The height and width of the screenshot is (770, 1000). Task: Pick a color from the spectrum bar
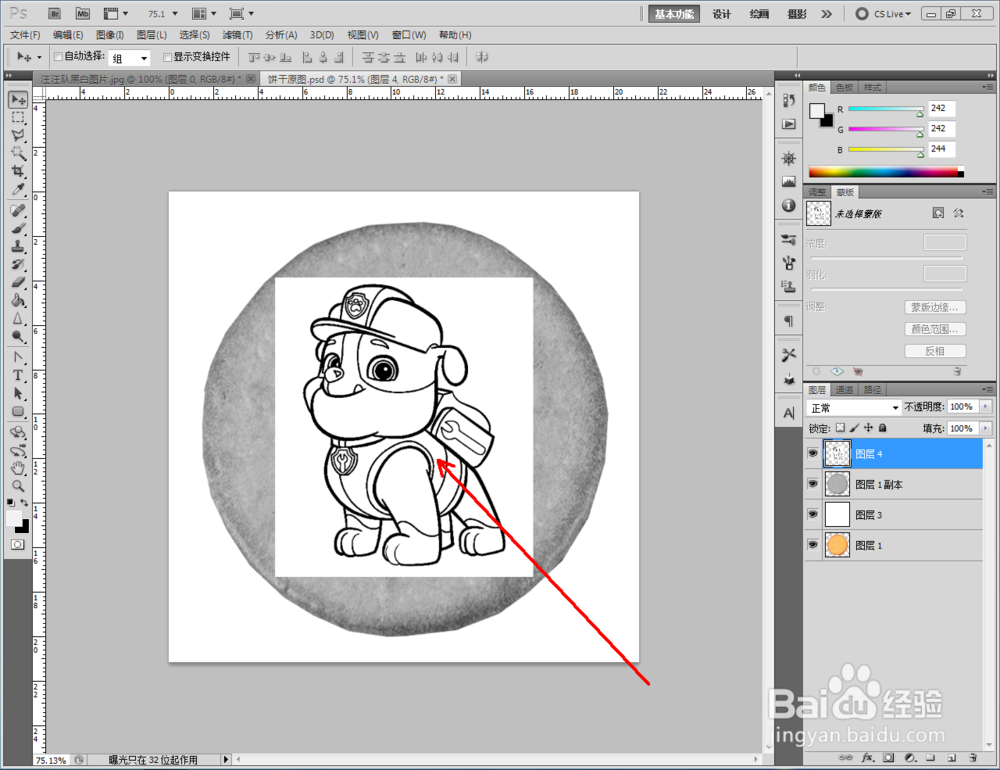point(886,172)
